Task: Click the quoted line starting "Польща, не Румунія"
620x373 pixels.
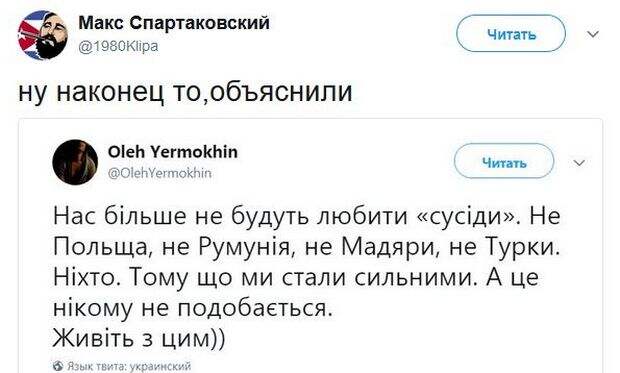Action: click(x=307, y=247)
